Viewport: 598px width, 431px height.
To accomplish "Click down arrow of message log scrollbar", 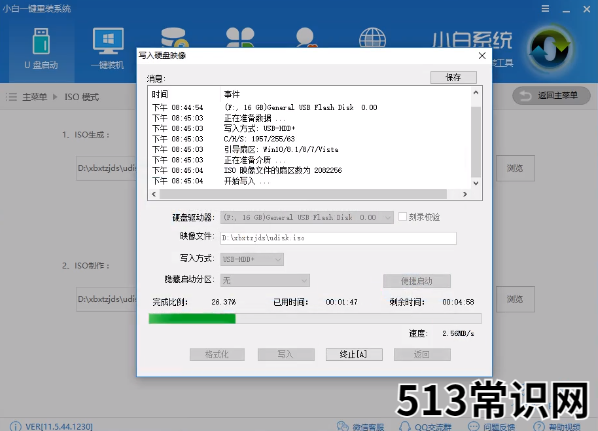I will 476,183.
